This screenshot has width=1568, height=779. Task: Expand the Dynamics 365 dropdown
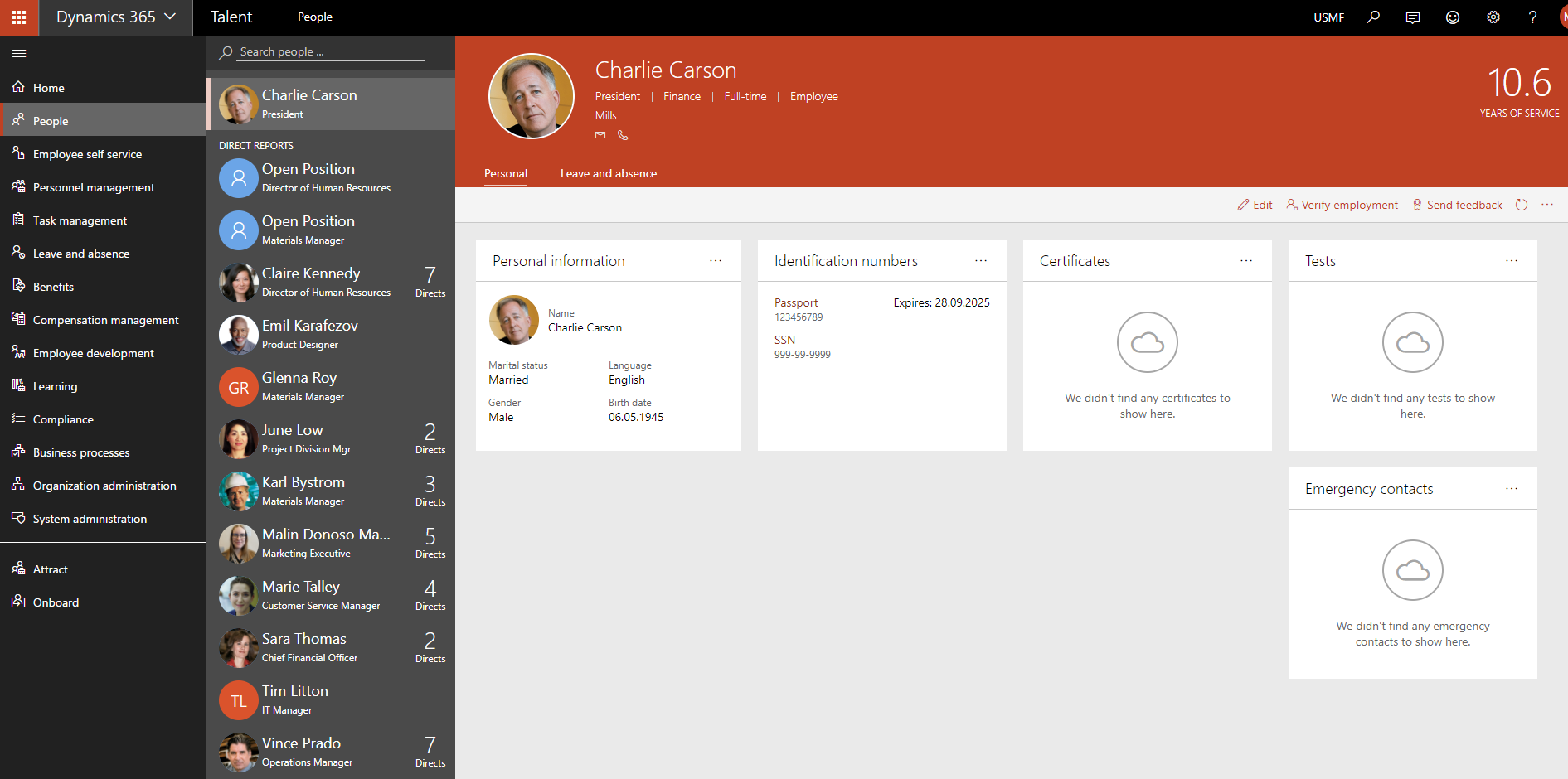[115, 17]
